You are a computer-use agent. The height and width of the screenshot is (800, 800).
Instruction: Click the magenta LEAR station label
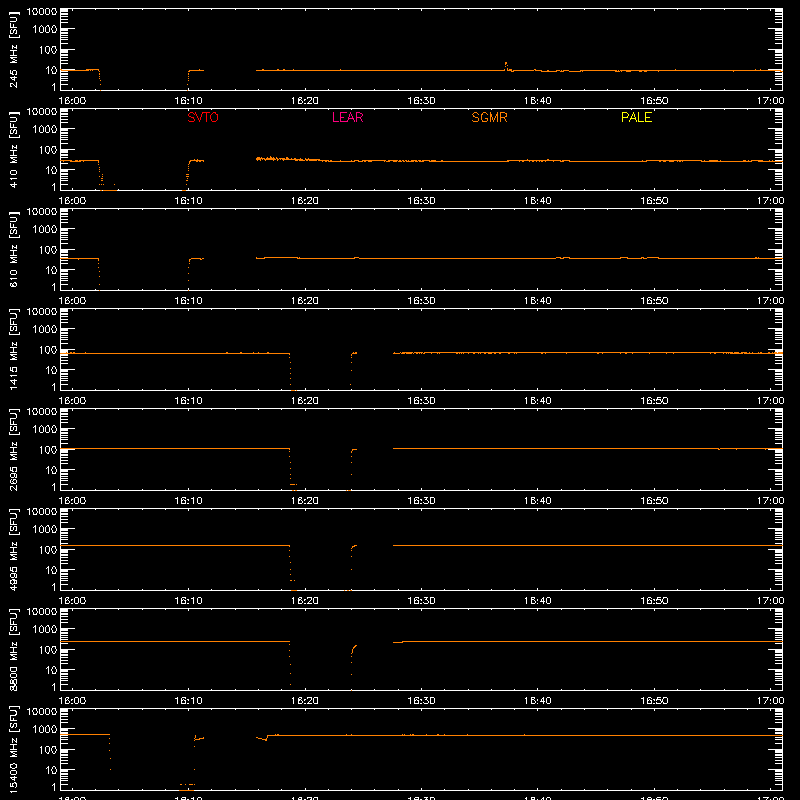point(347,117)
